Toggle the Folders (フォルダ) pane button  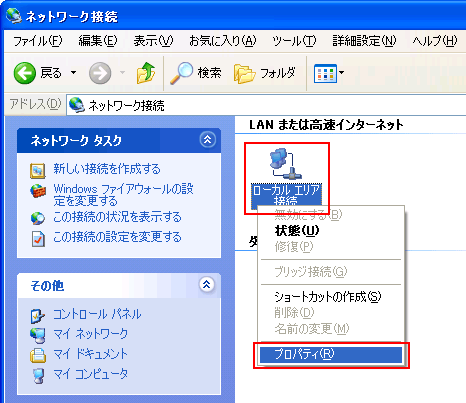point(265,73)
